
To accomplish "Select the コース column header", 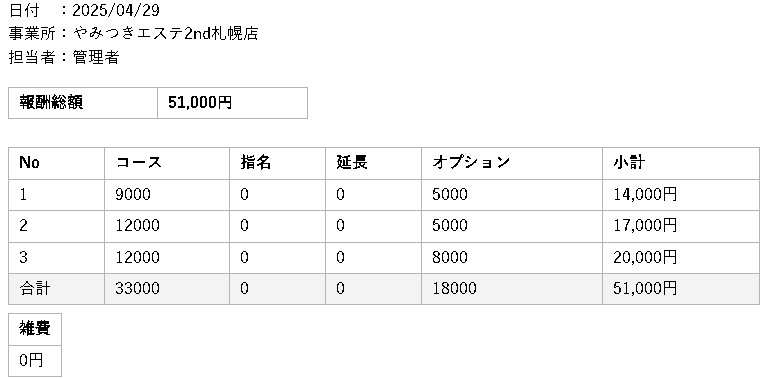I will pyautogui.click(x=167, y=163).
